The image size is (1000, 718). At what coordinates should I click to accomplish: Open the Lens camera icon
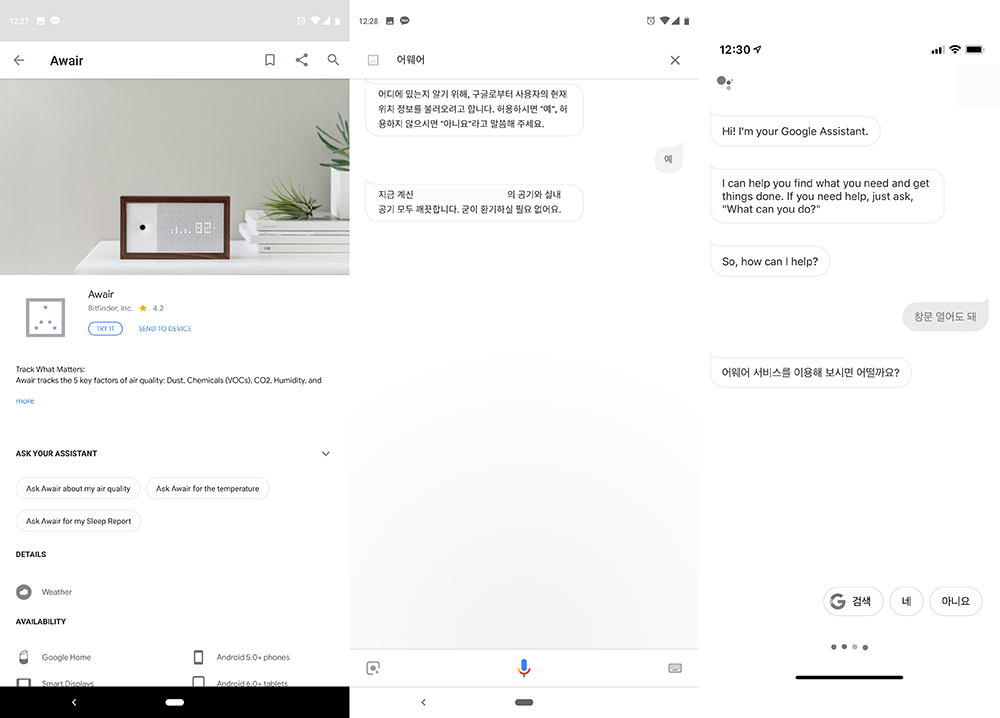(x=373, y=668)
